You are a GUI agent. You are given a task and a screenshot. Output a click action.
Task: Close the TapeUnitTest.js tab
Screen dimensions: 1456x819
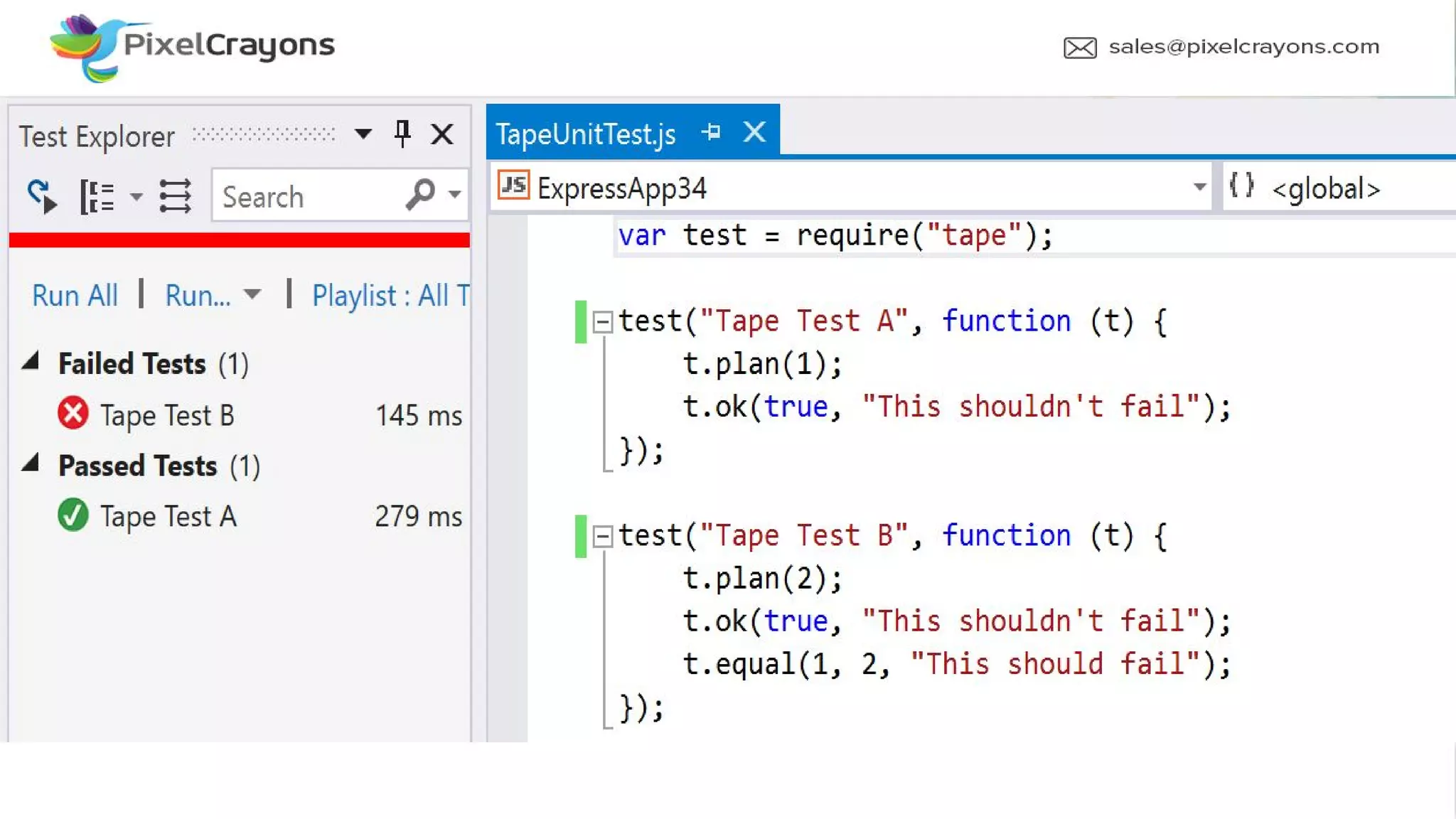[x=754, y=132]
